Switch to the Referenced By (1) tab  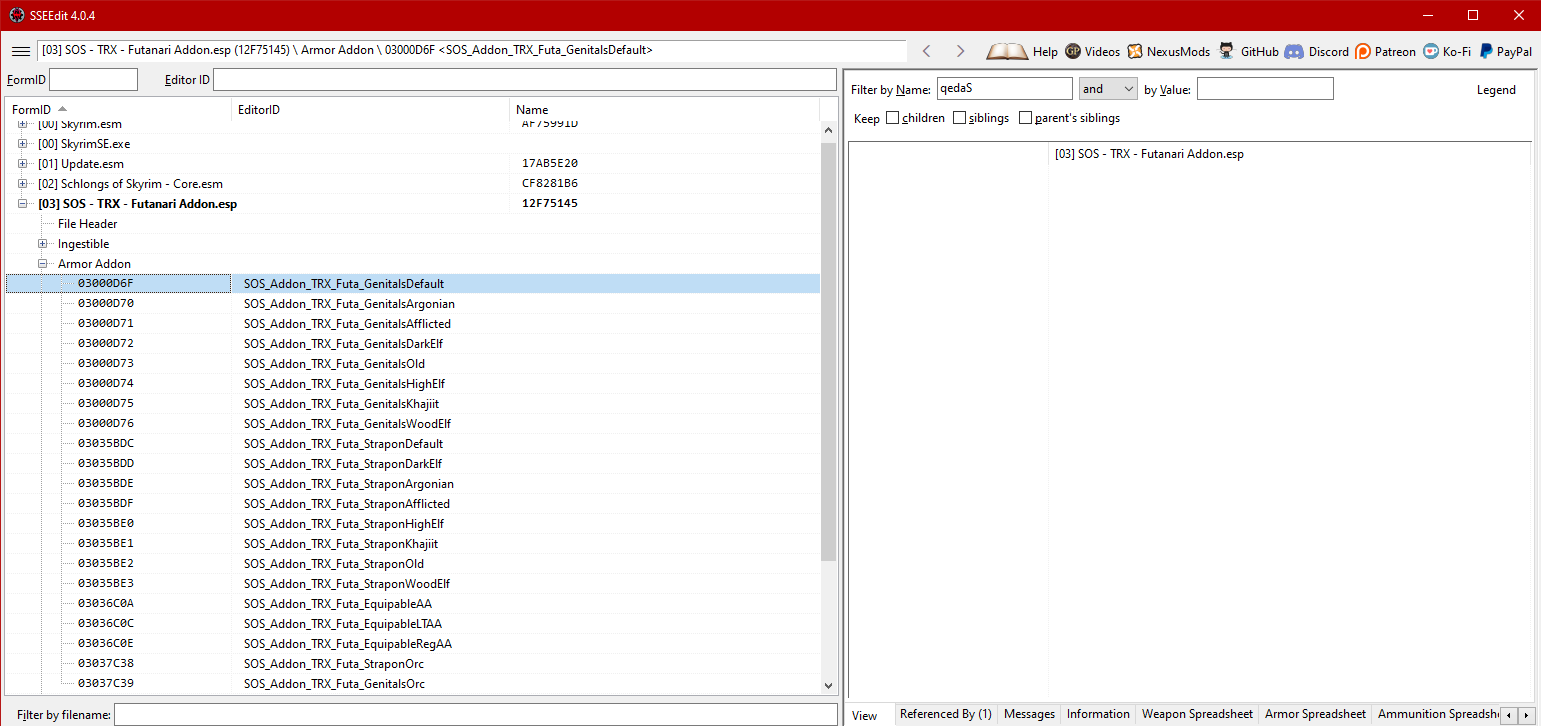click(x=945, y=714)
